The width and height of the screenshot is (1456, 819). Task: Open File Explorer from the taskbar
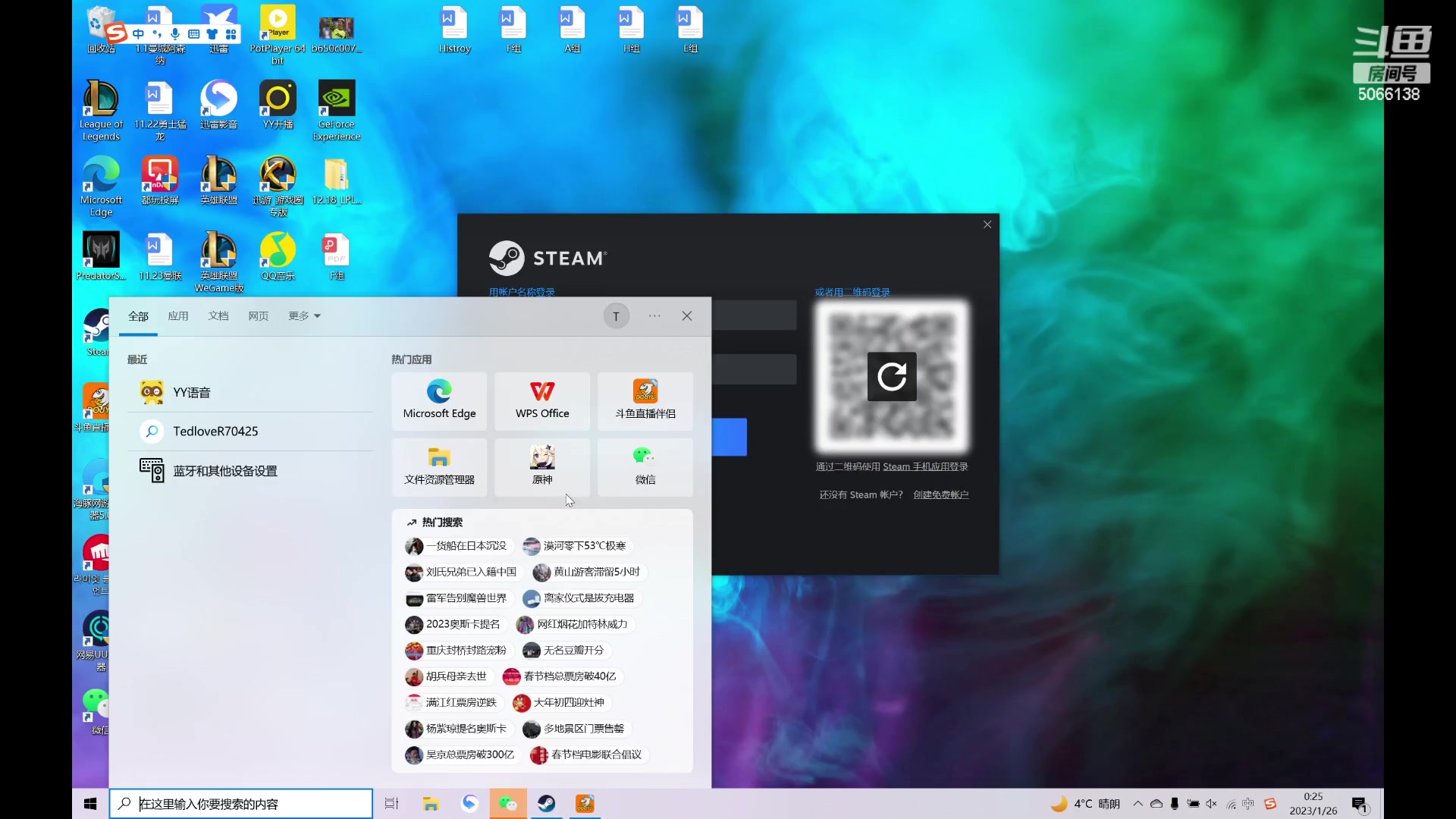coord(431,804)
